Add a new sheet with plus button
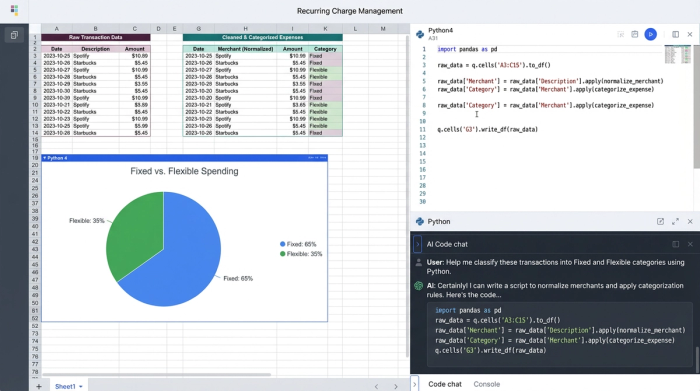This screenshot has width=700, height=391. pyautogui.click(x=39, y=387)
